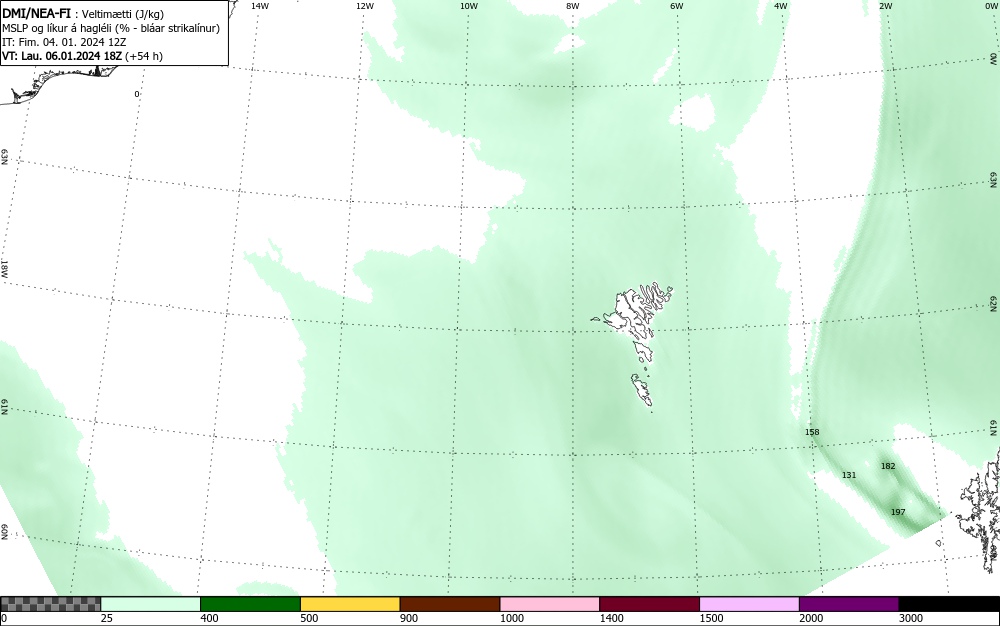
Task: Click the value label 131 on map
Action: click(x=849, y=475)
